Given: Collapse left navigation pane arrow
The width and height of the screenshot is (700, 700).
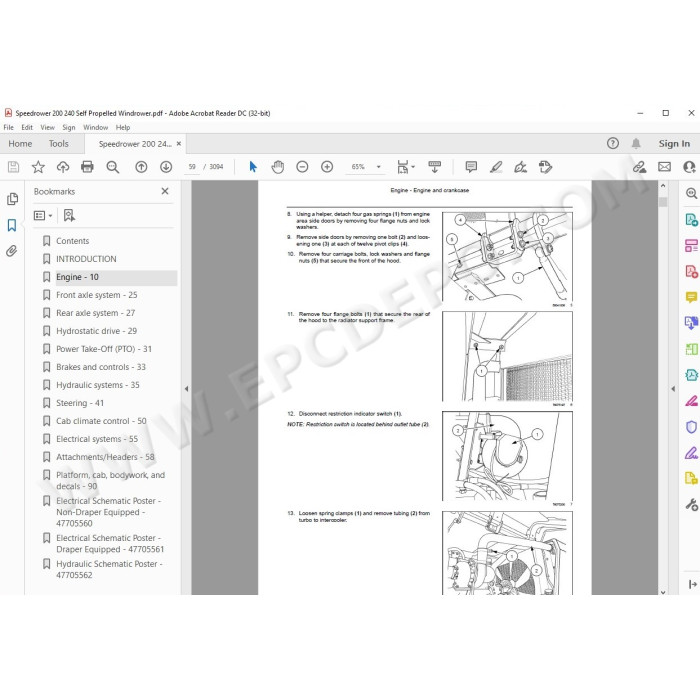Looking at the screenshot, I should pos(186,389).
